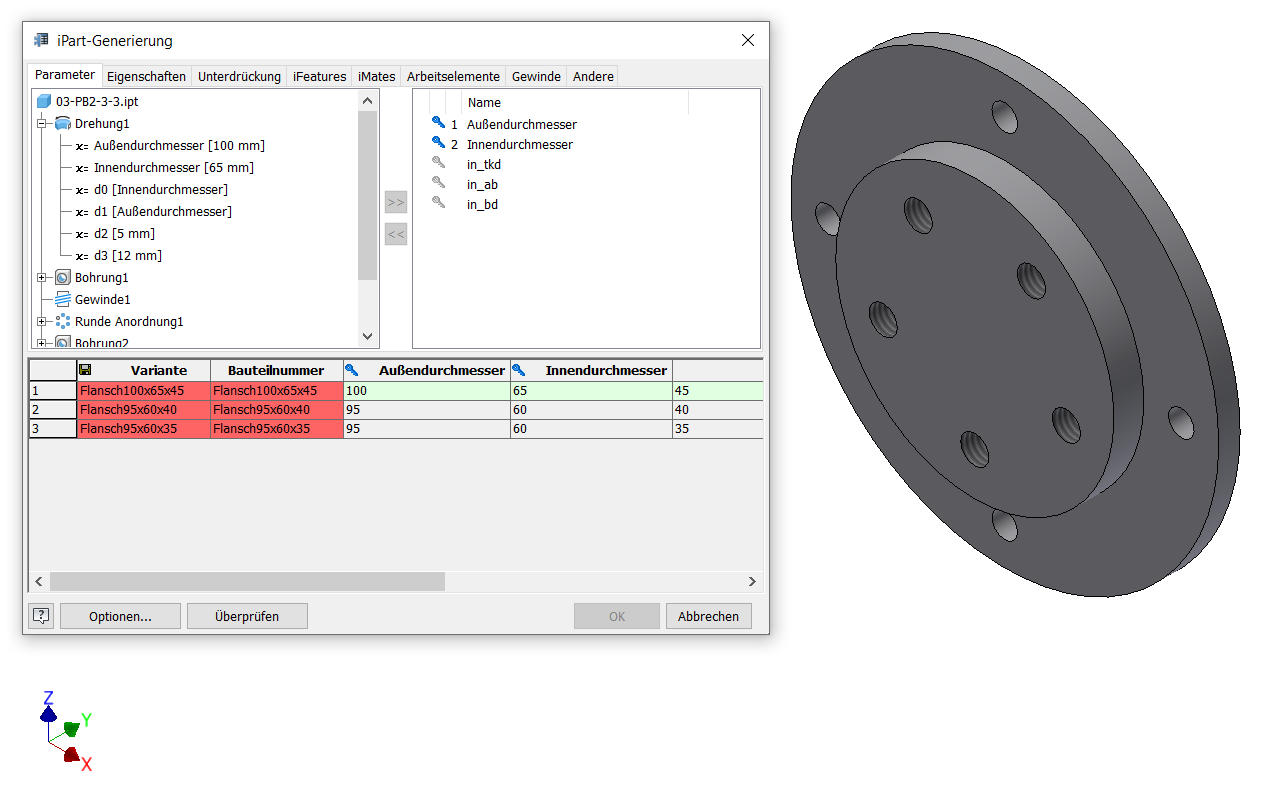Select table row header 2
Viewport: 1263px width, 786px height.
coord(53,410)
